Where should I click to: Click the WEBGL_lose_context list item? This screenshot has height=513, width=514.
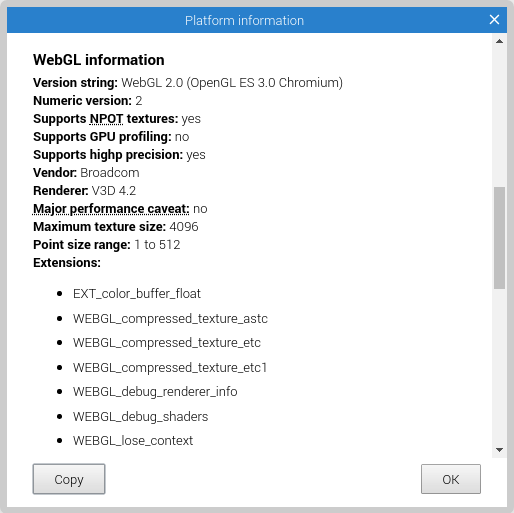pyautogui.click(x=133, y=441)
